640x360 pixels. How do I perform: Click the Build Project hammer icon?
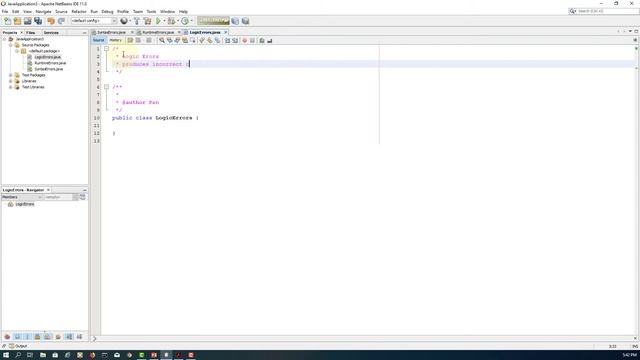[x=137, y=21]
